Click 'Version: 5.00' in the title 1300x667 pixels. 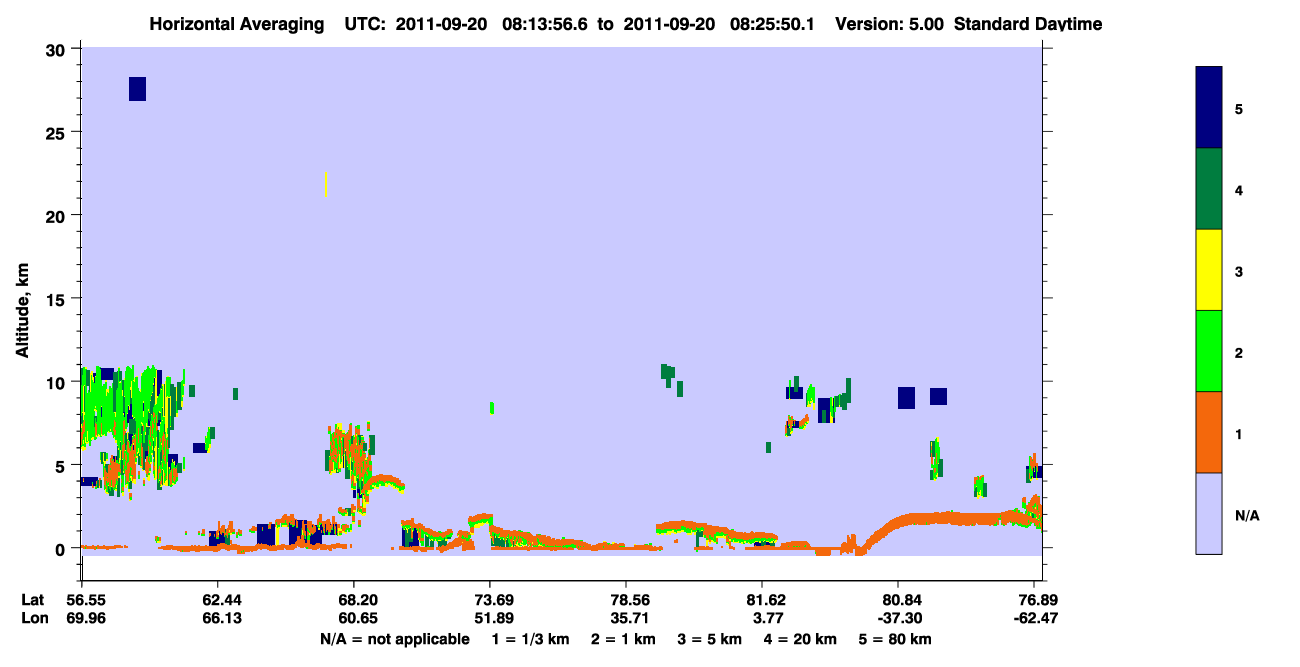click(889, 24)
